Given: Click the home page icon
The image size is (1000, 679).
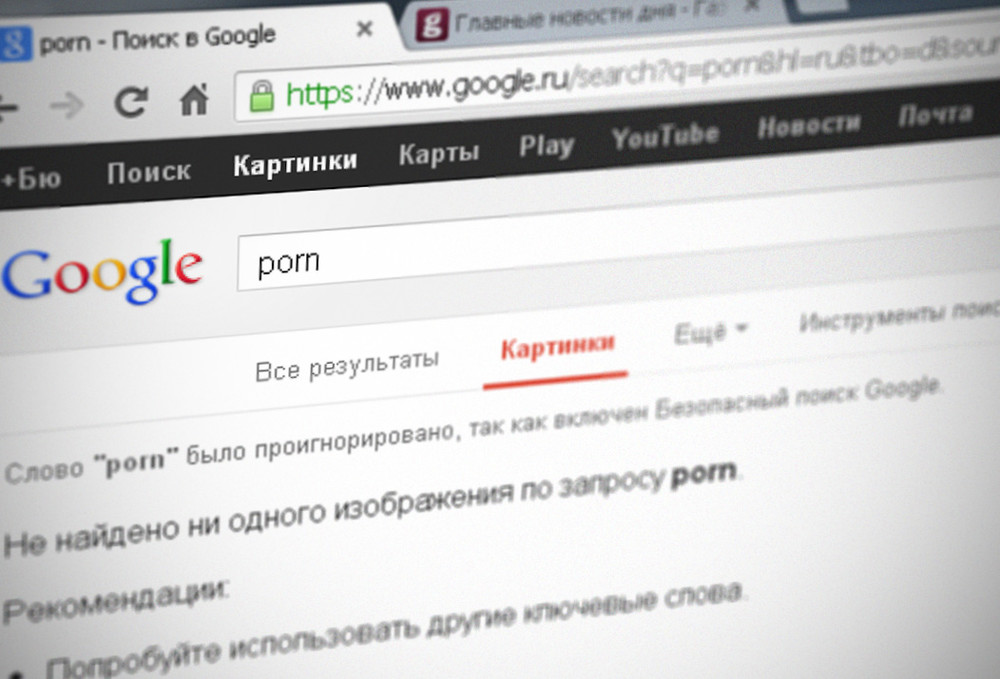Looking at the screenshot, I should tap(194, 99).
